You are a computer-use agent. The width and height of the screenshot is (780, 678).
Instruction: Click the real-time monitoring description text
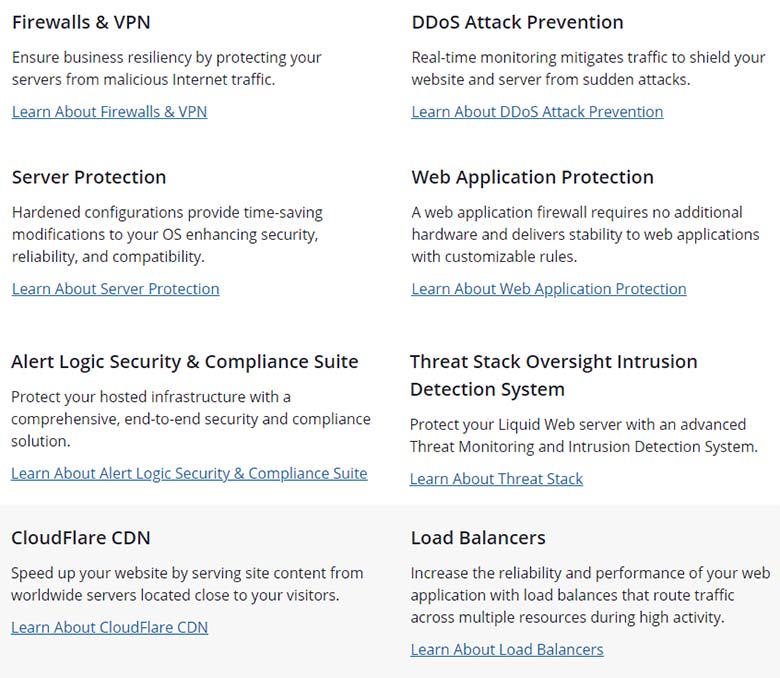(x=588, y=68)
